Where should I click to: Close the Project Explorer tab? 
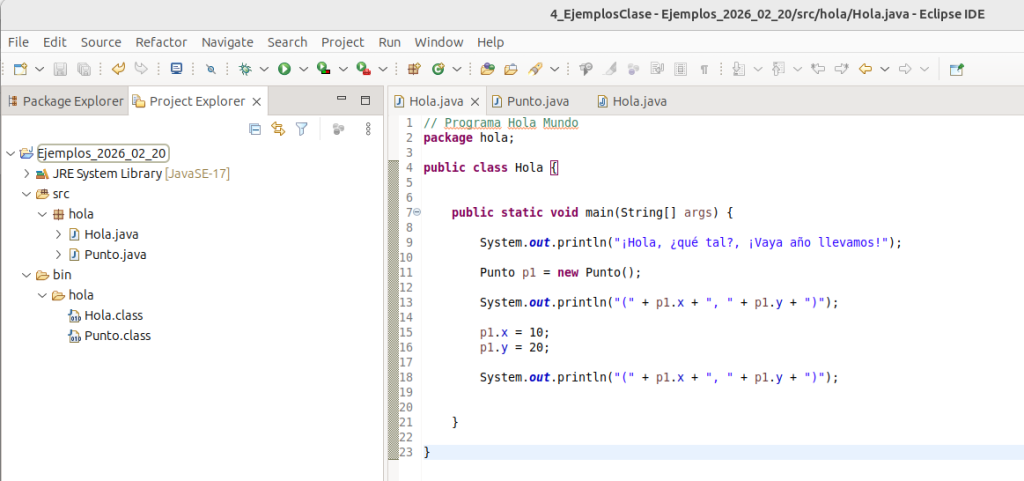point(256,102)
